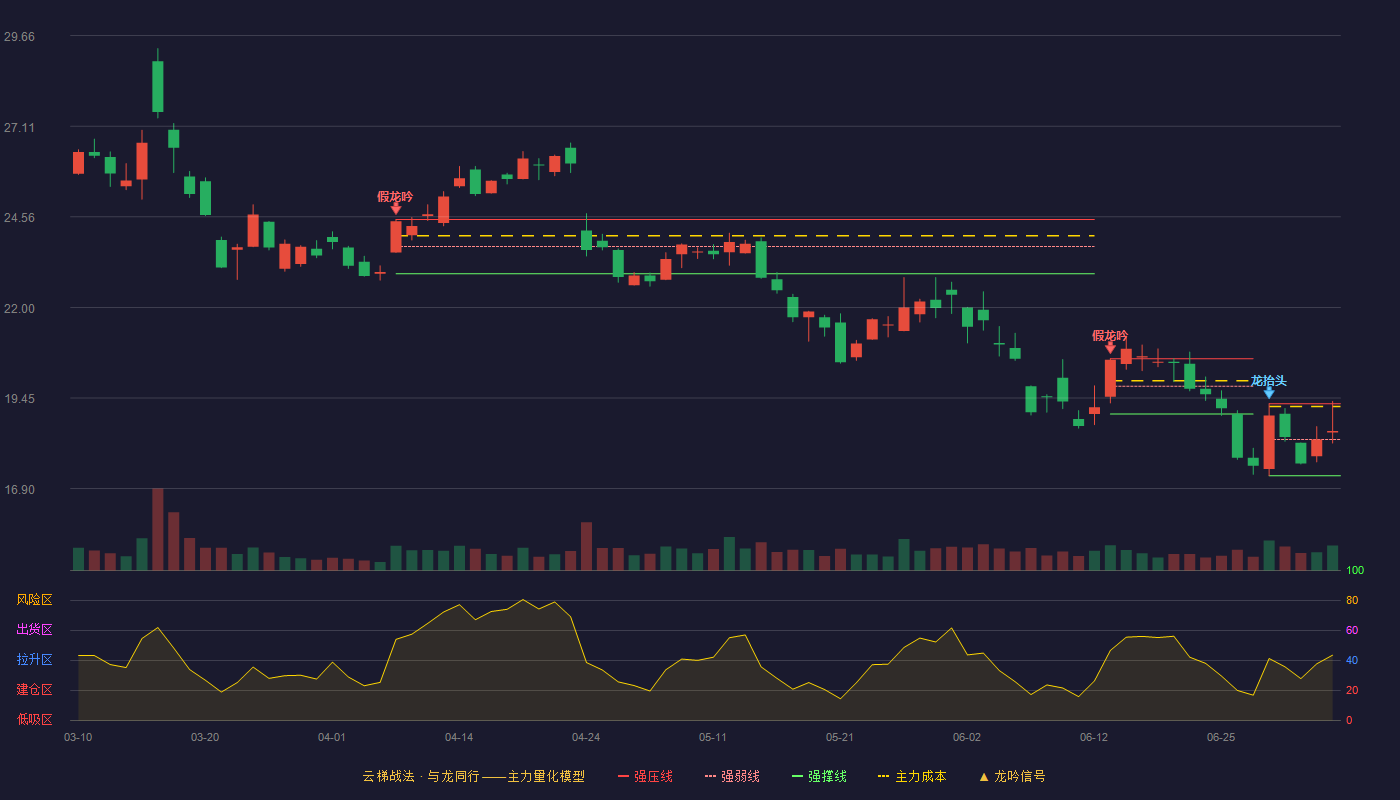Click the 24.56 price axis label
Viewport: 1400px width, 800px height.
(x=19, y=217)
